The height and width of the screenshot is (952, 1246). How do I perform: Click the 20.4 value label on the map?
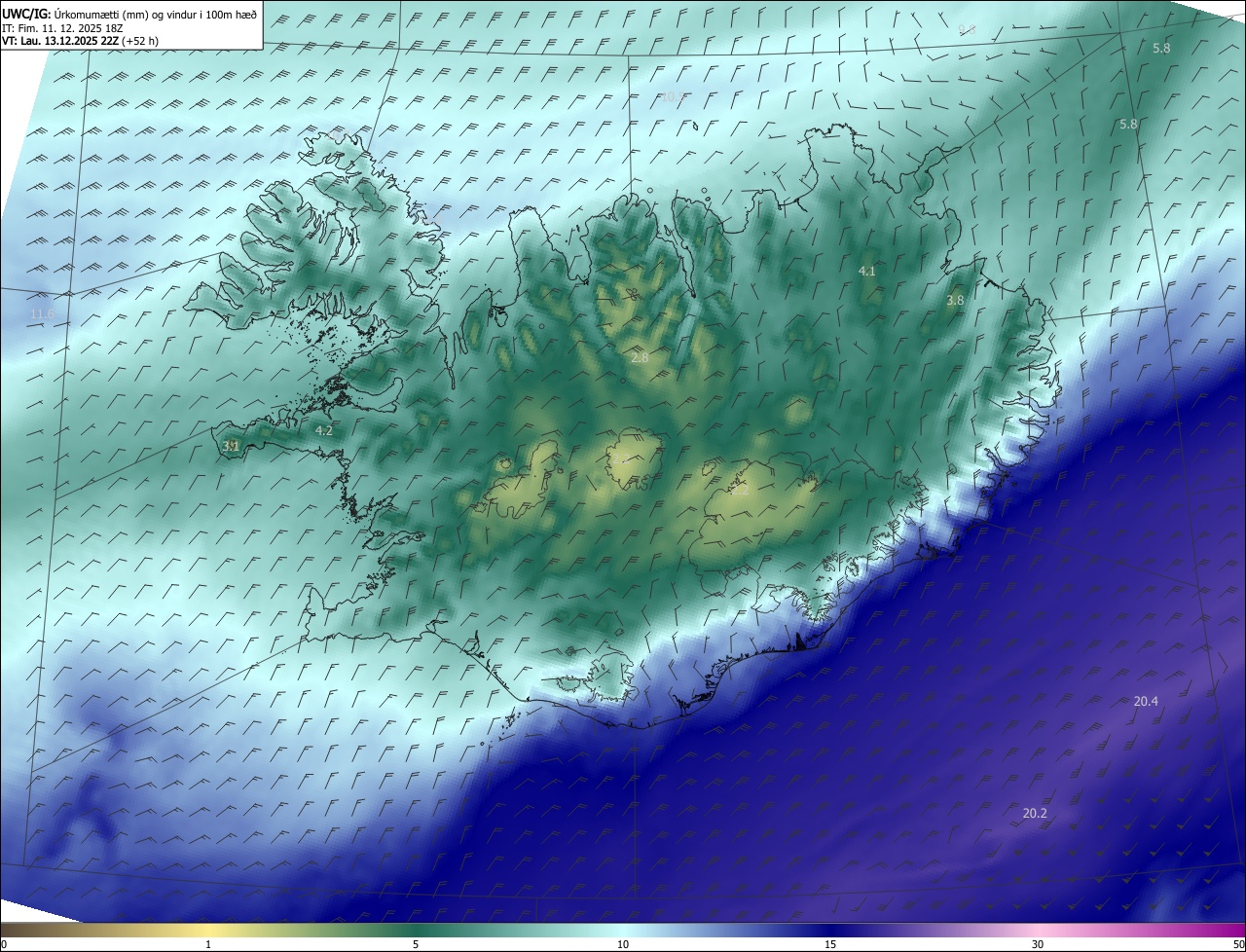[x=1146, y=702]
